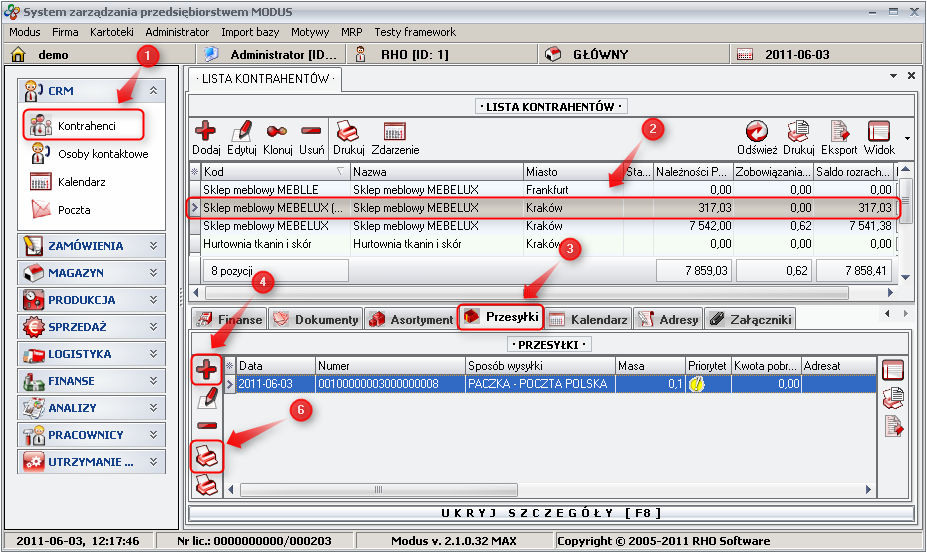927x553 pixels.
Task: Delete shipment using red minus in Przesyłki panel
Action: [x=206, y=426]
